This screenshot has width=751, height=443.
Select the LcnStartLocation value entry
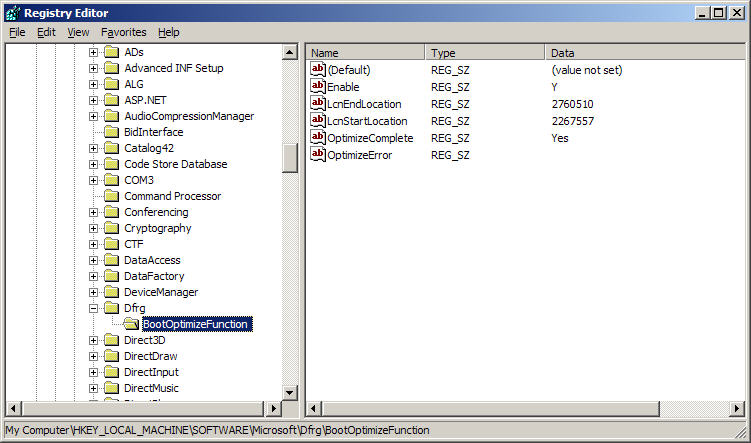click(x=364, y=121)
